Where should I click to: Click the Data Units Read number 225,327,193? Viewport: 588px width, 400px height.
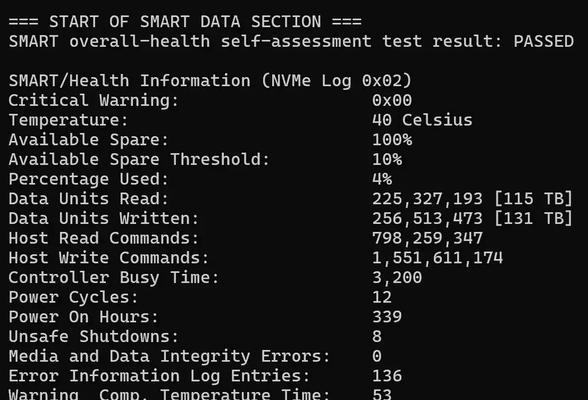[x=427, y=199]
